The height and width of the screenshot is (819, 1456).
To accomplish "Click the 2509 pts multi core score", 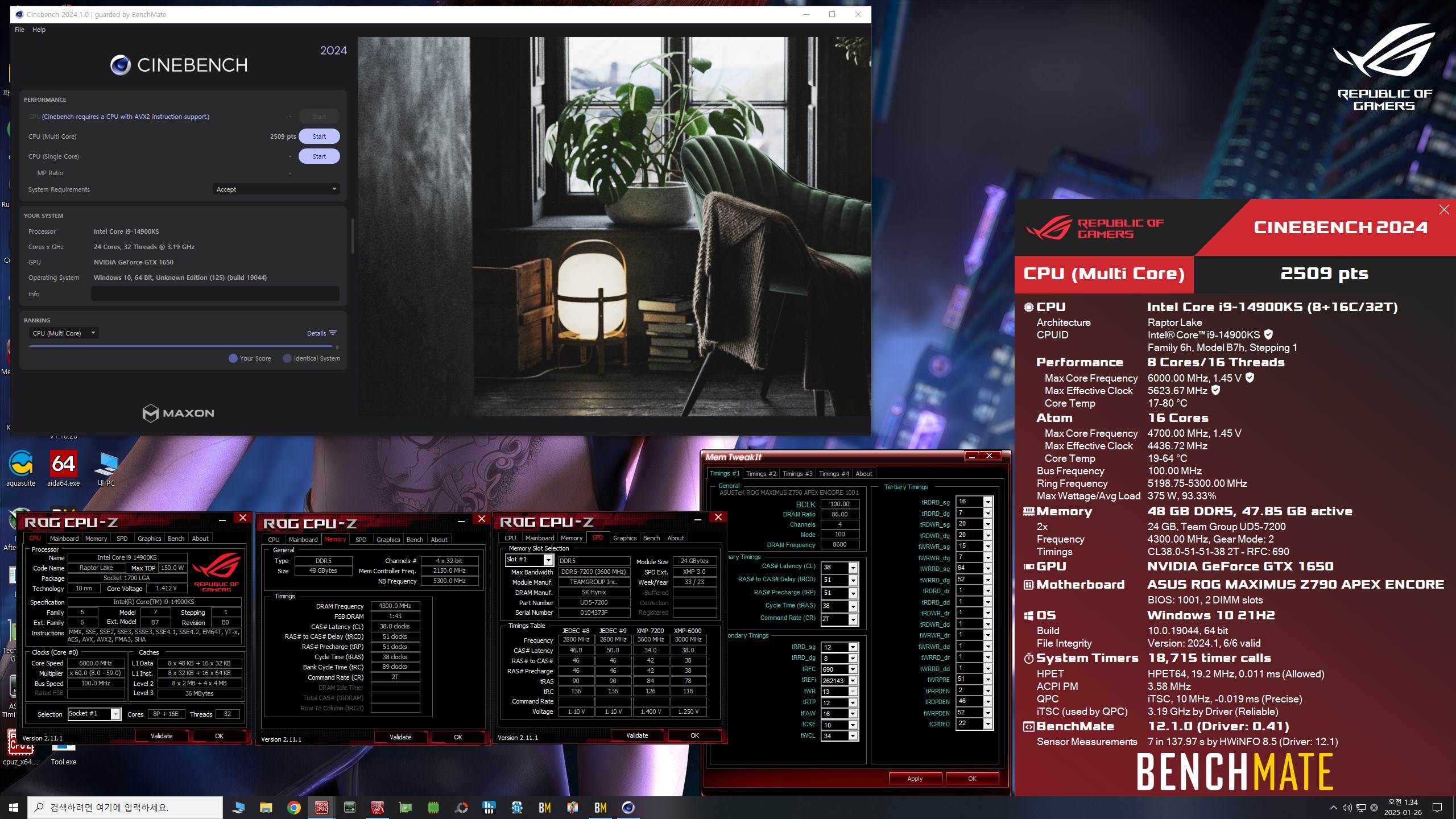I will 283,136.
